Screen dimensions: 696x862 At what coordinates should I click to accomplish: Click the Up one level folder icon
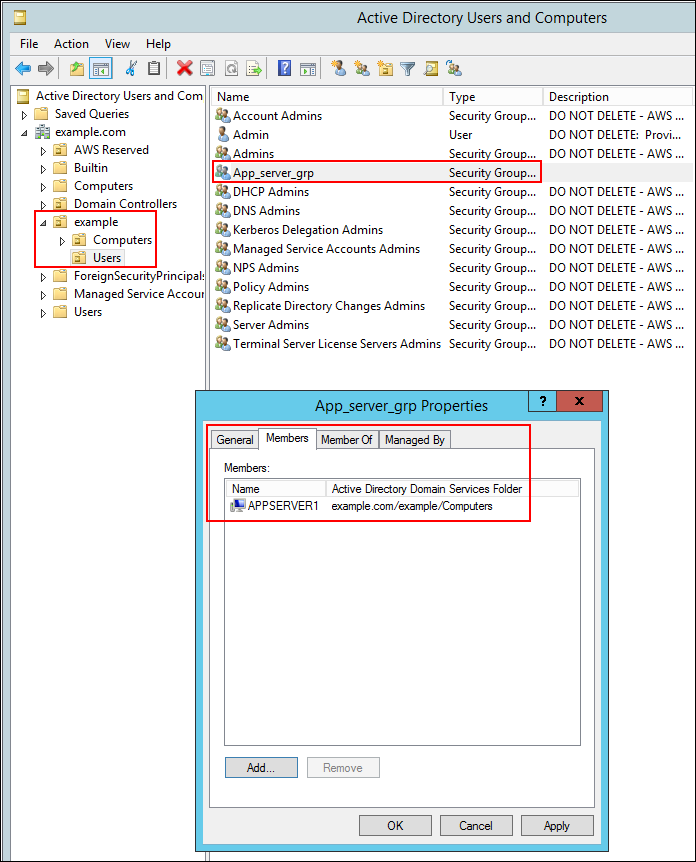[x=77, y=69]
